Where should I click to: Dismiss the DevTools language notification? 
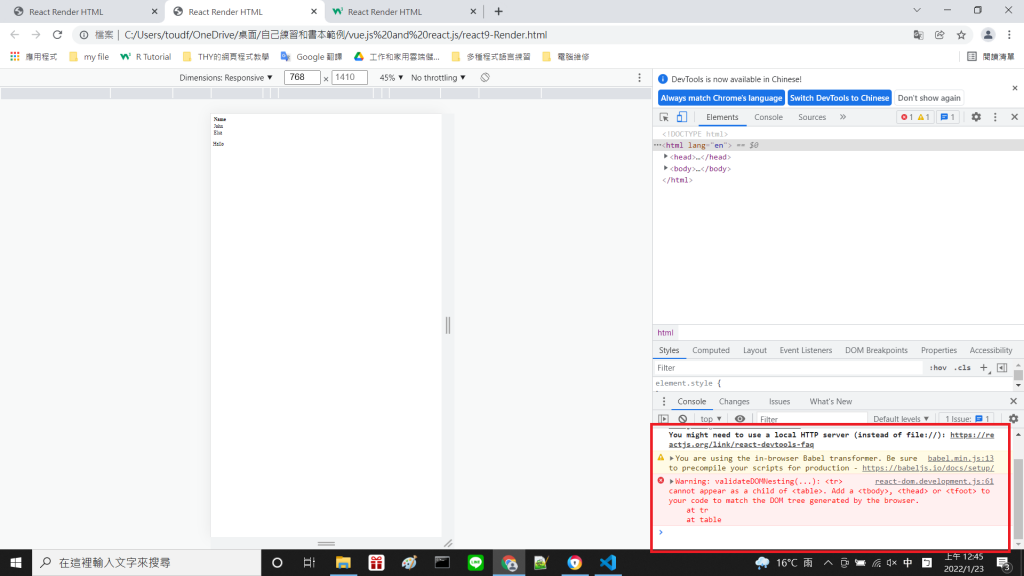[1015, 88]
